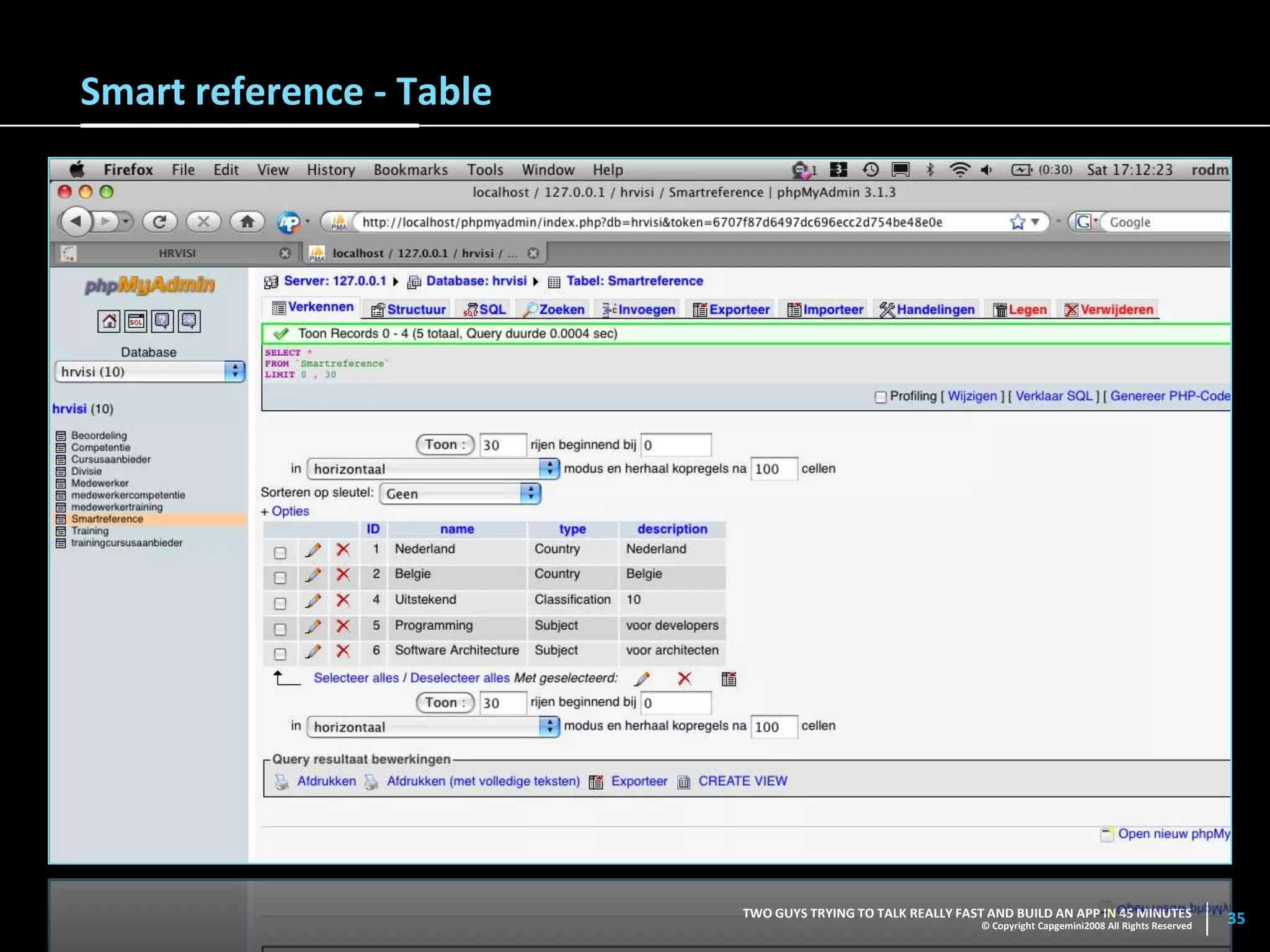Open bookmark star dropdown arrow

[1035, 221]
